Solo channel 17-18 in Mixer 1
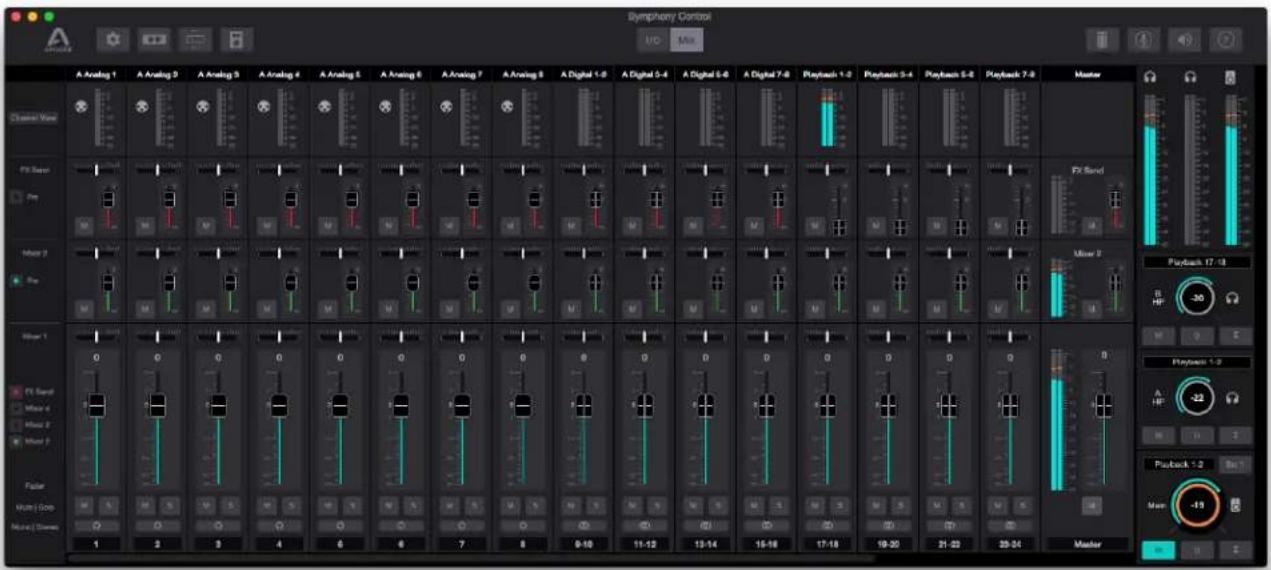Screen dimensions: 1271x570 click(839, 506)
